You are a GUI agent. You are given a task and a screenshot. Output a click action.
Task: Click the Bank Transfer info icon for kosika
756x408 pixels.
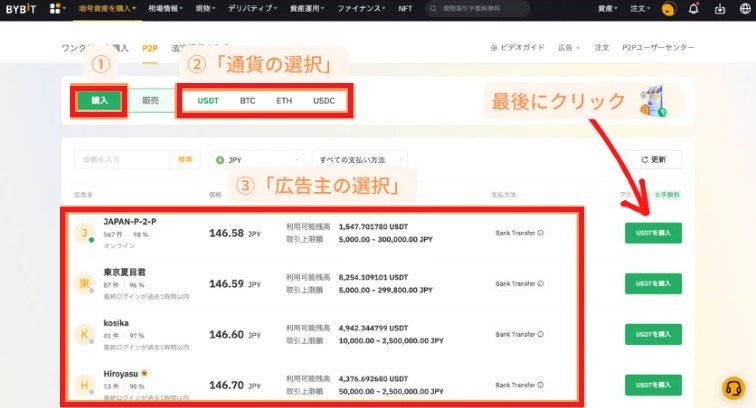pos(540,334)
